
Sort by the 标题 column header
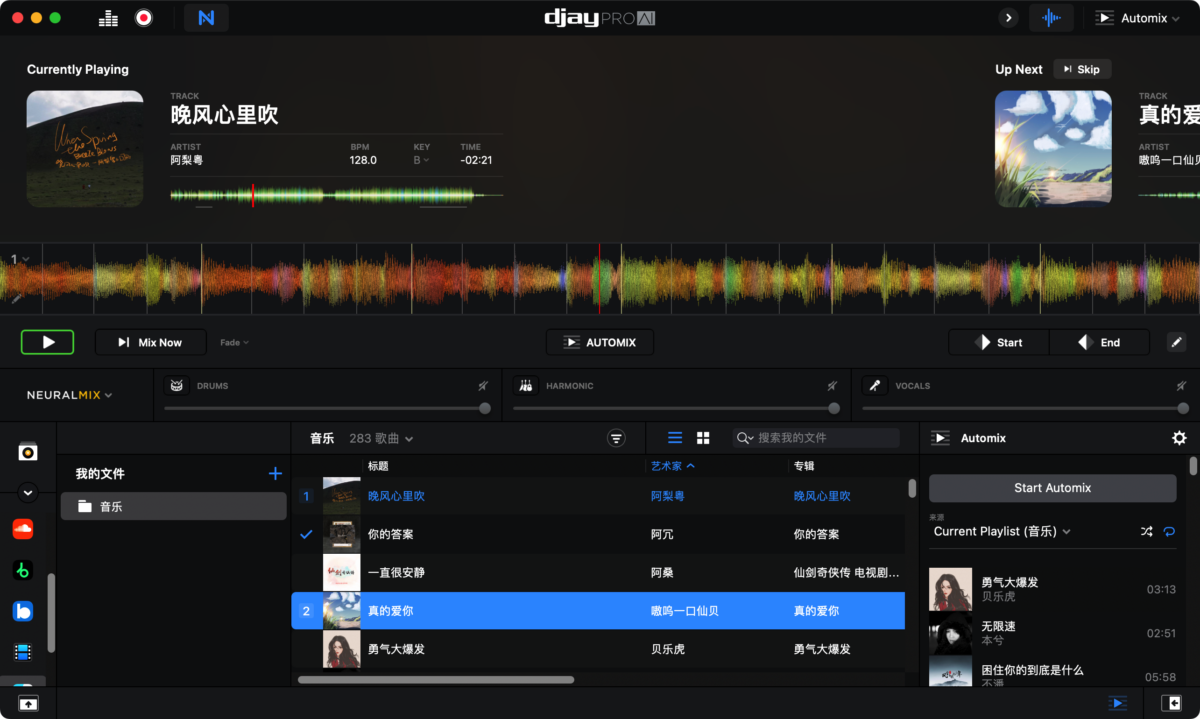(x=378, y=466)
